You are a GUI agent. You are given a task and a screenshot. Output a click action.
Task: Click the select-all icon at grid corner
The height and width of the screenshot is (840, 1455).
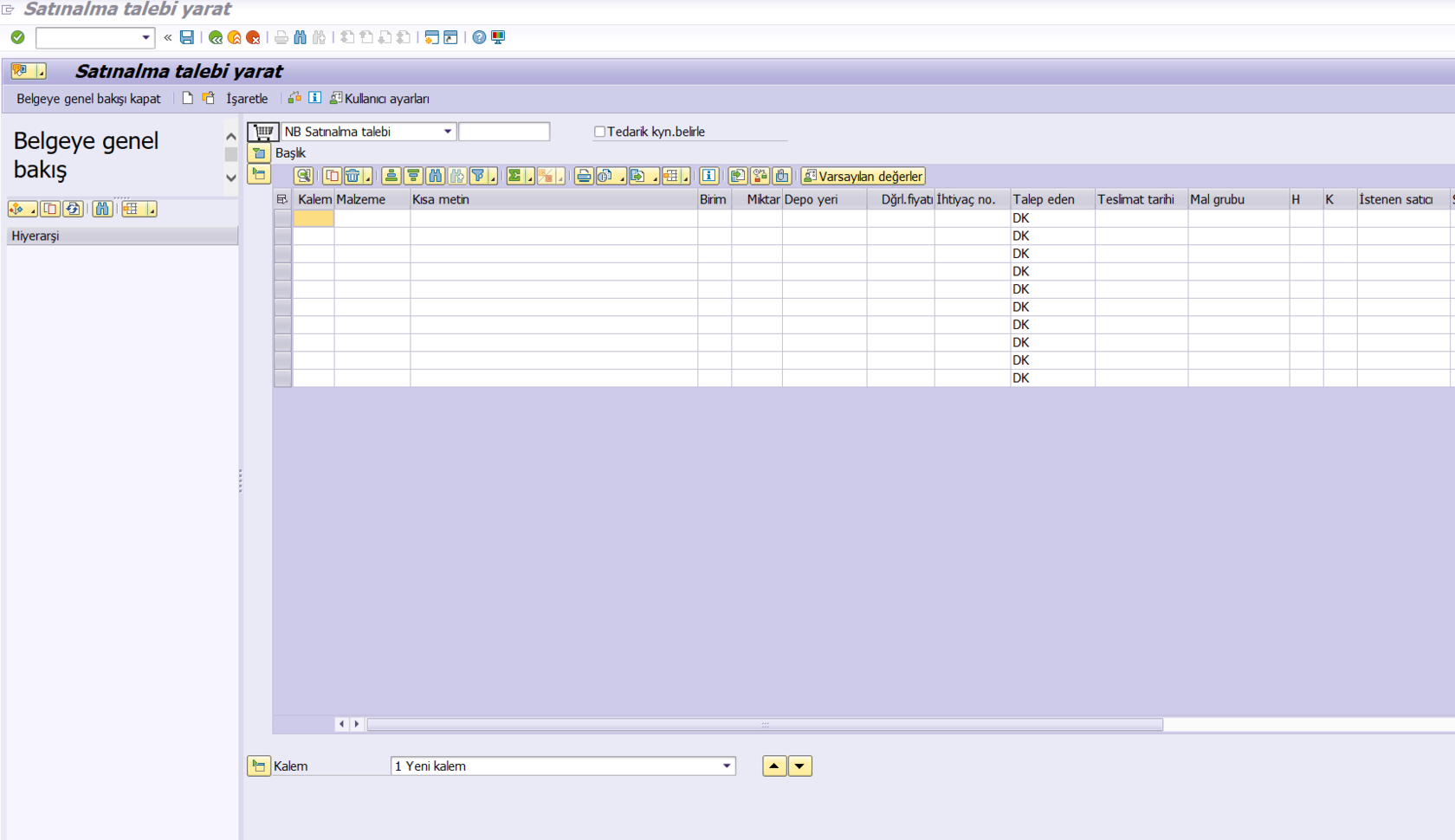282,199
